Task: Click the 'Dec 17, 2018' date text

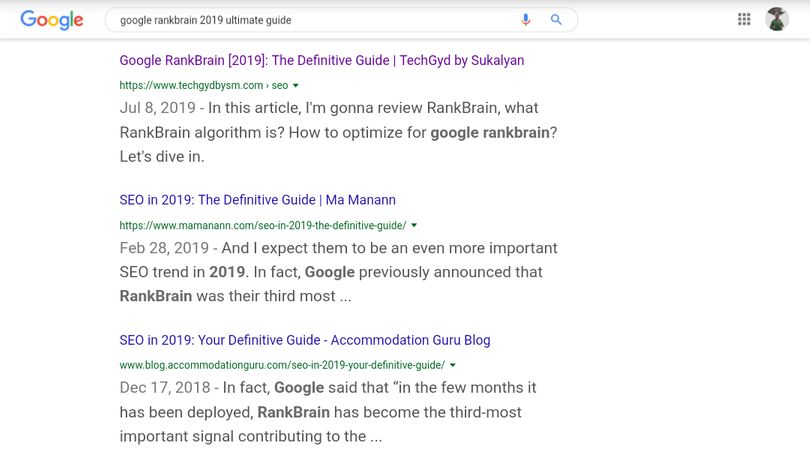Action: tap(165, 388)
